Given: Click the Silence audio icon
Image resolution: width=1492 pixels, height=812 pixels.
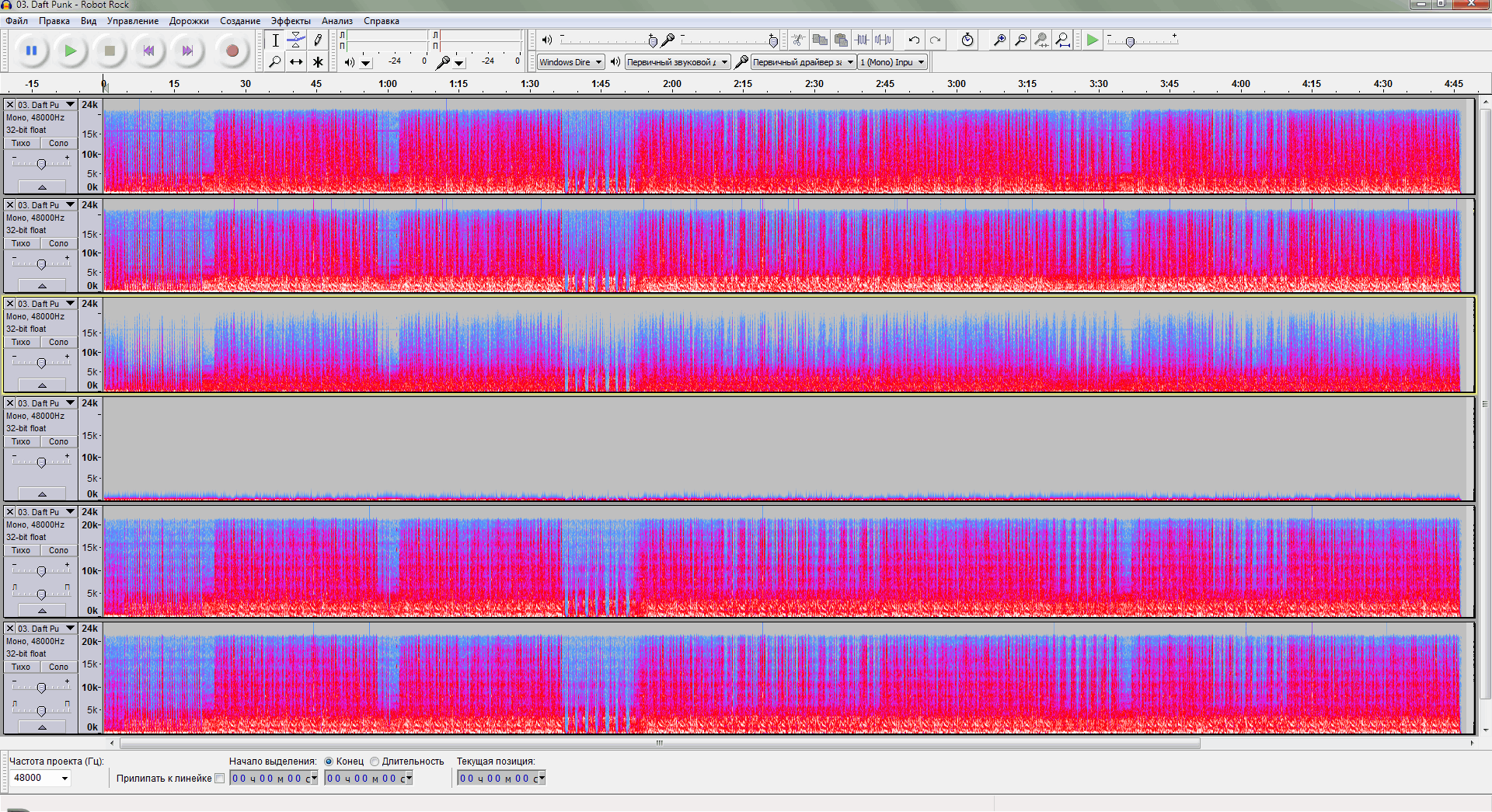Looking at the screenshot, I should tap(883, 40).
